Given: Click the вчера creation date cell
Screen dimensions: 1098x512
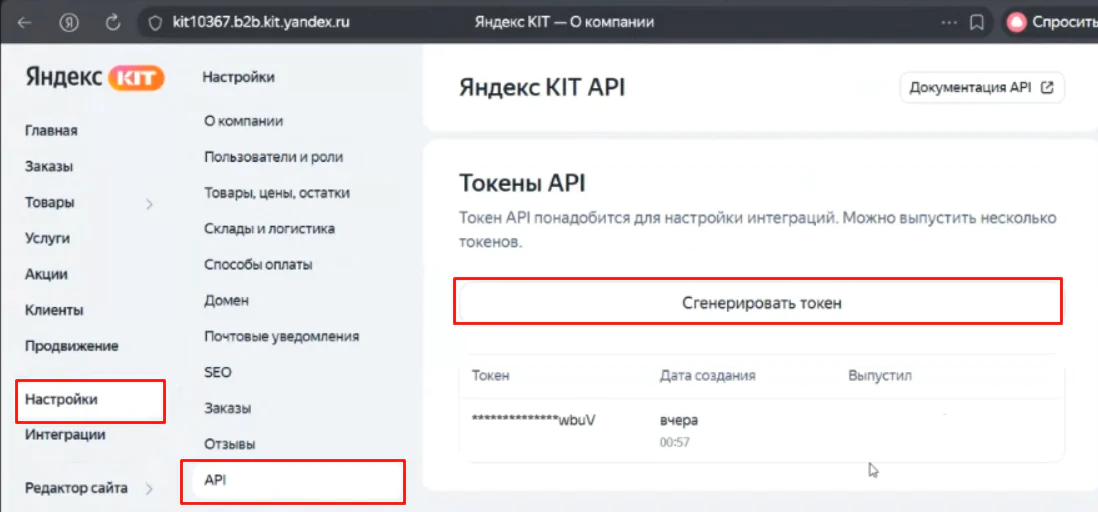Looking at the screenshot, I should click(679, 420).
